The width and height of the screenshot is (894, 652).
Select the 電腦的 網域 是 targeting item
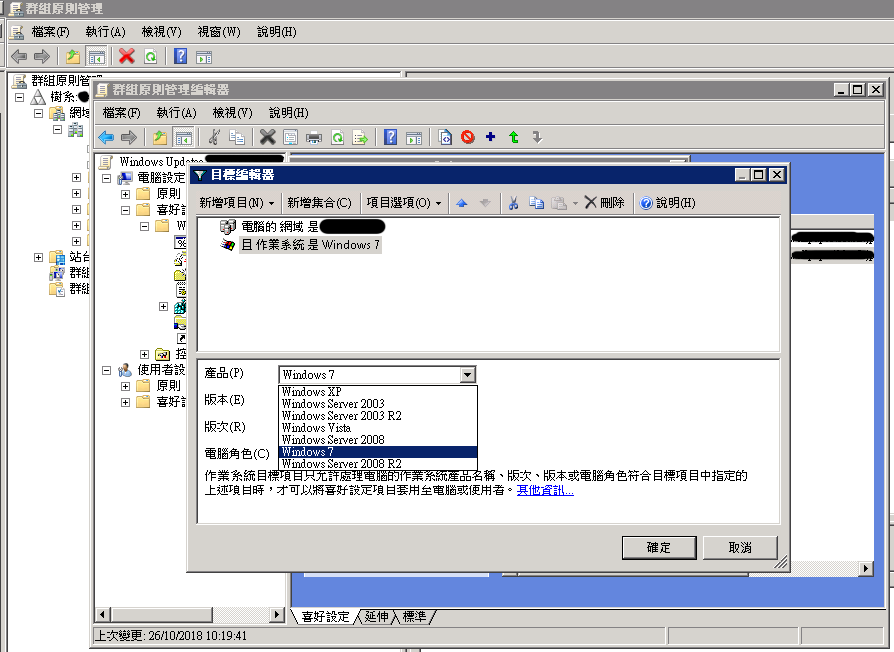tap(302, 227)
